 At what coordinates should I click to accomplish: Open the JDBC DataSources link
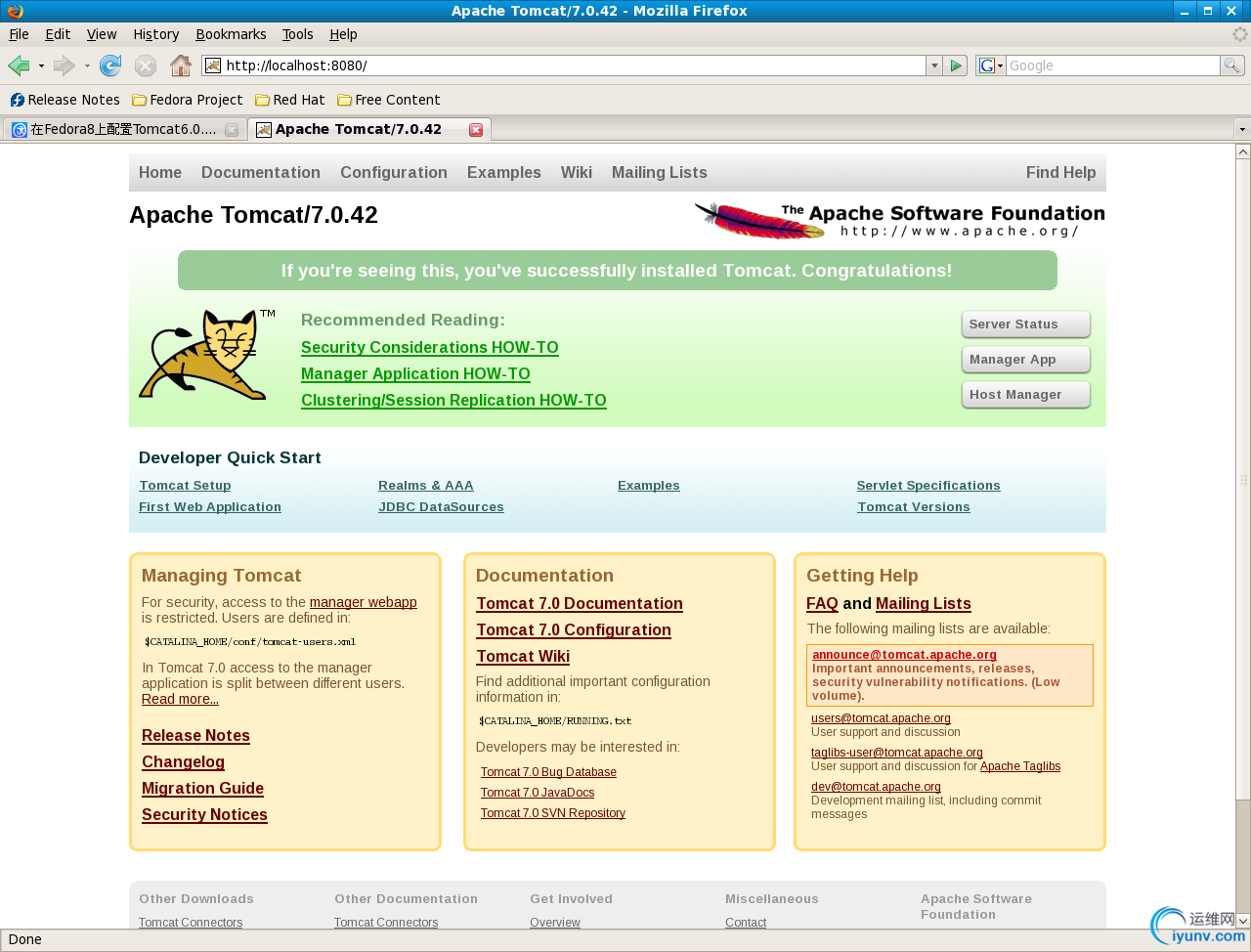(441, 507)
